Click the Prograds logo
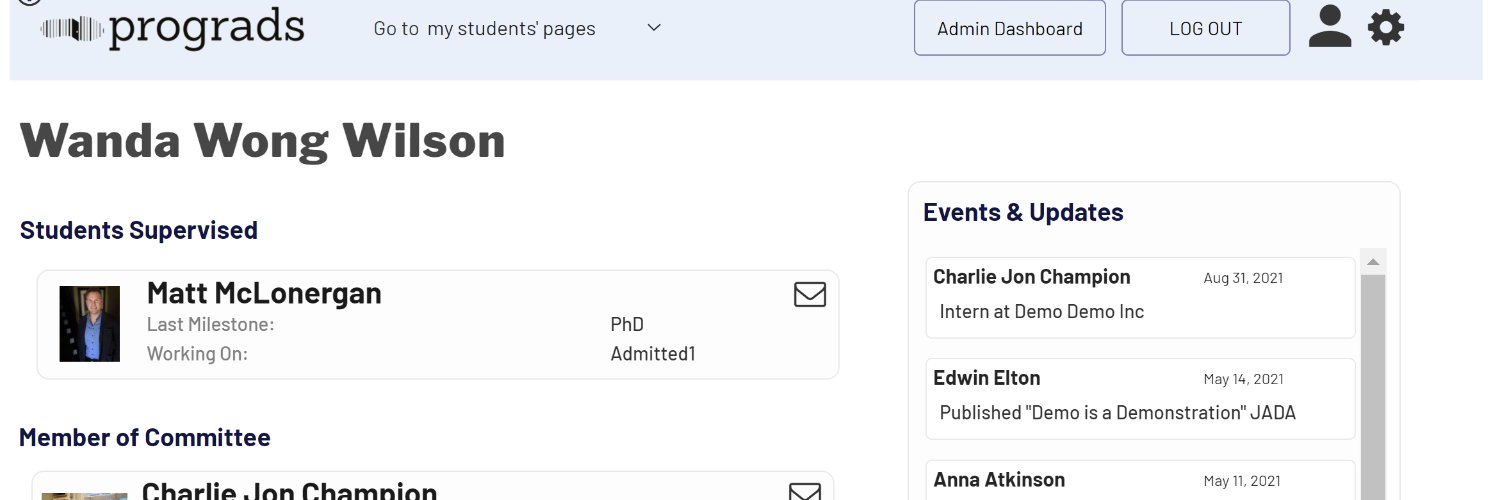This screenshot has height=500, width=1500. pos(172,28)
